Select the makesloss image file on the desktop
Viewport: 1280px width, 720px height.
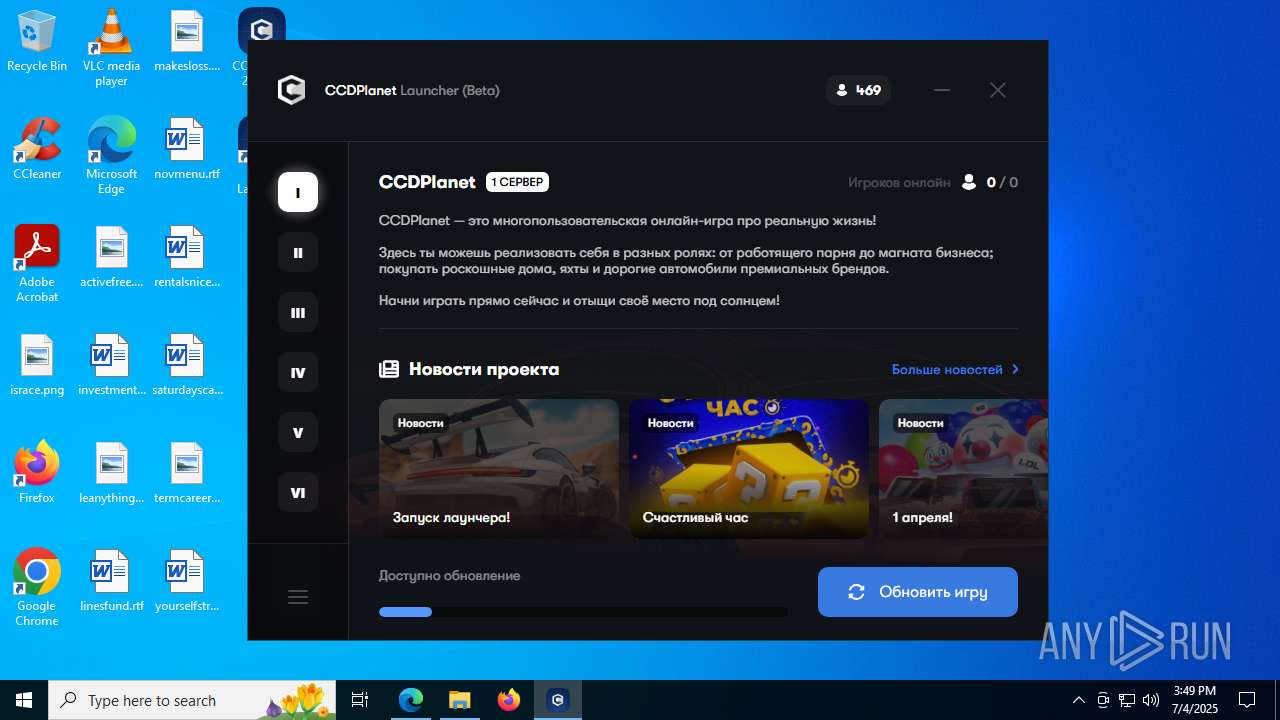pyautogui.click(x=187, y=41)
